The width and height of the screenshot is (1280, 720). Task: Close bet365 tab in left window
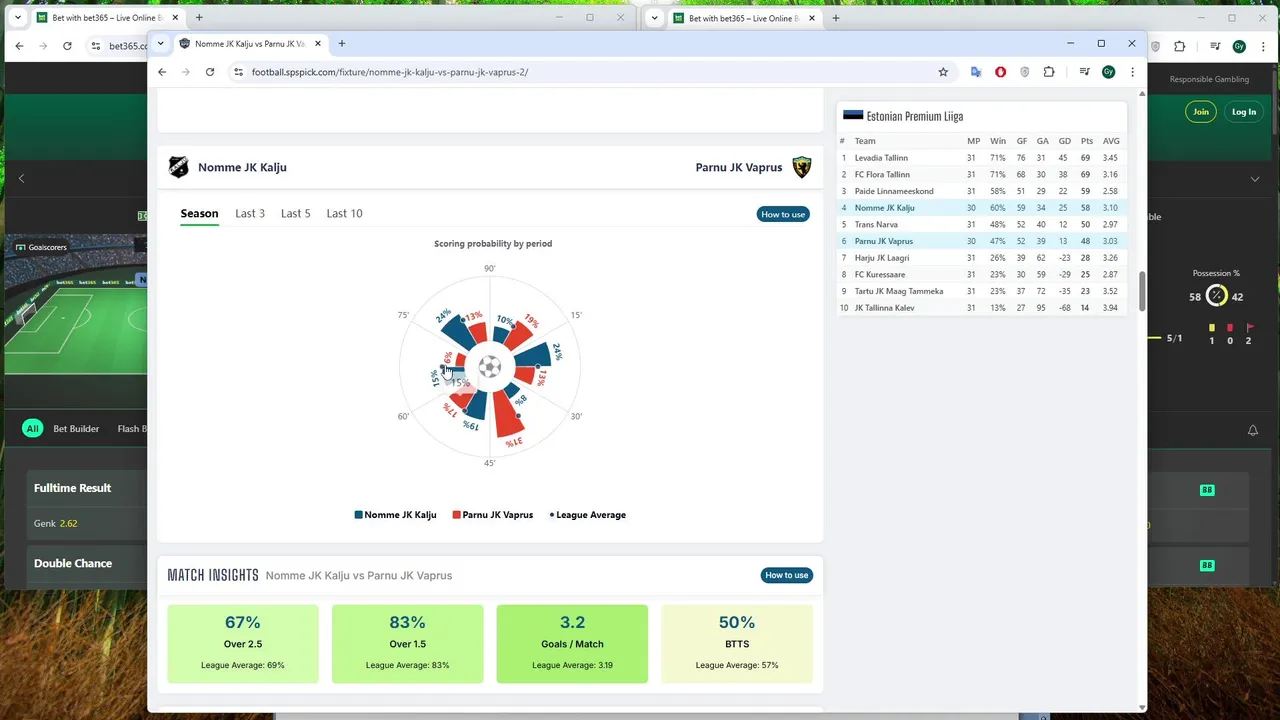coord(174,18)
